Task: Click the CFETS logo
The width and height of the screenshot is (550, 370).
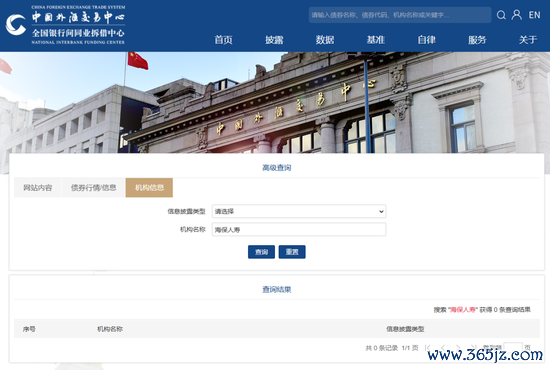Action: tap(66, 25)
